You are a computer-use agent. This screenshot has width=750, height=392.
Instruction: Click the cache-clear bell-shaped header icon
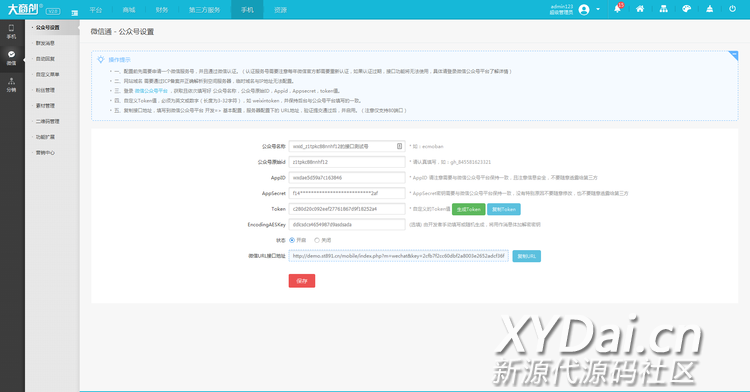(709, 9)
